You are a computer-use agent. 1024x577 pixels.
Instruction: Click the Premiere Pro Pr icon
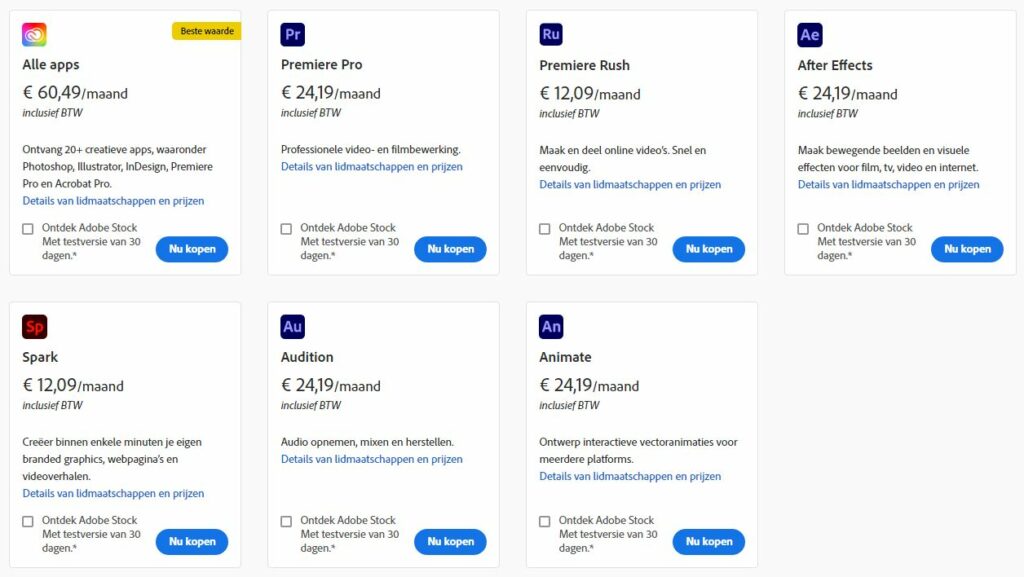[293, 35]
